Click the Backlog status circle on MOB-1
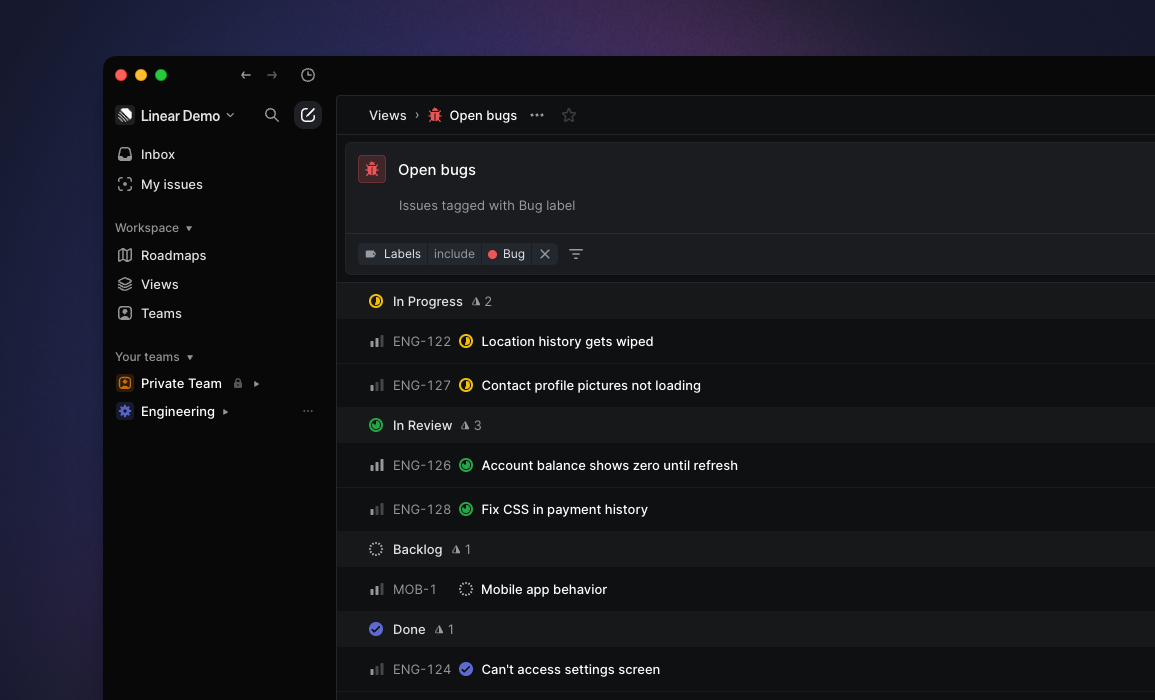Screen dimensions: 1155x700 pos(464,589)
